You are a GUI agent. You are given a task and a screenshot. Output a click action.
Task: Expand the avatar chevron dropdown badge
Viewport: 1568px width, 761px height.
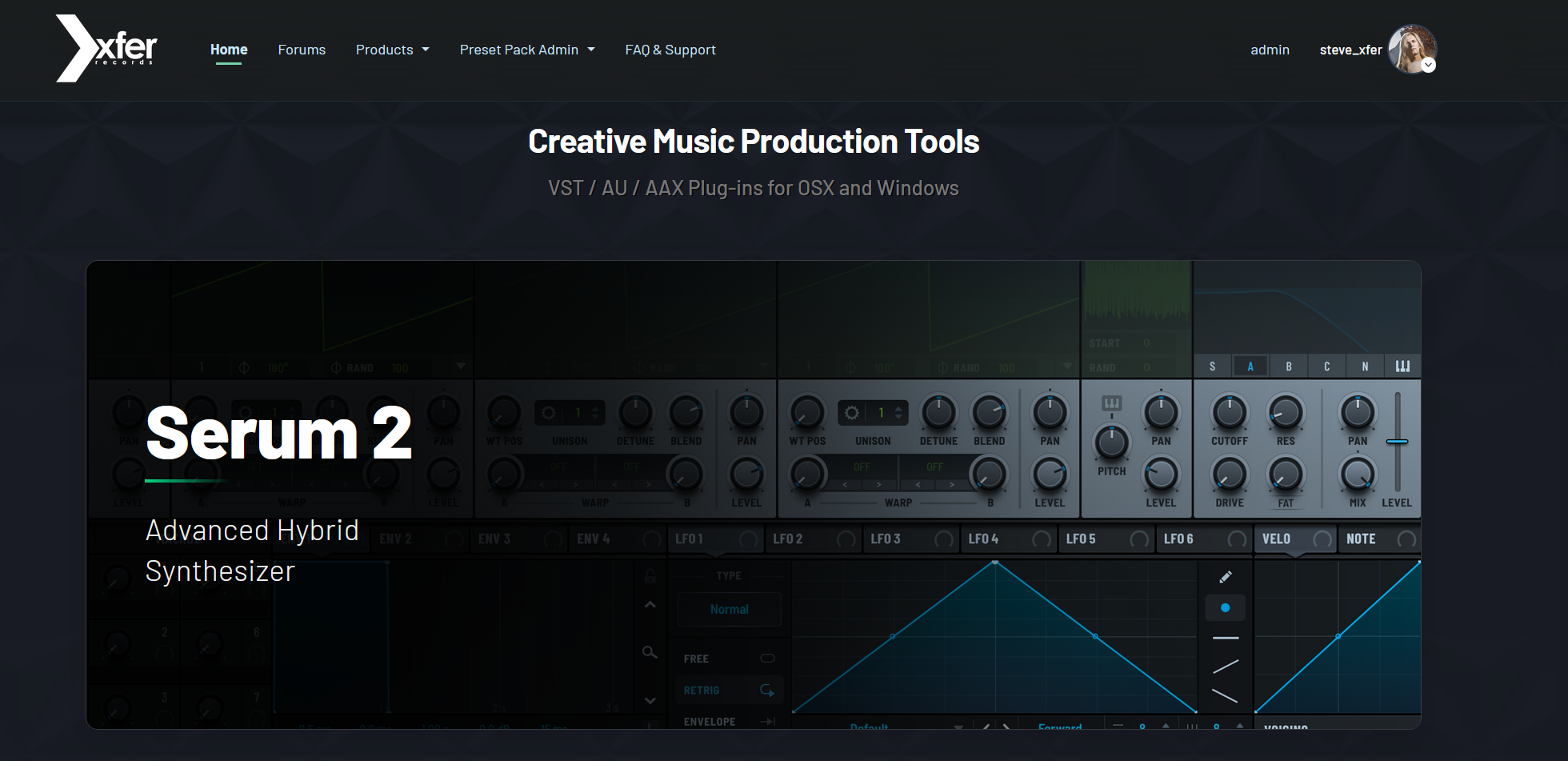[x=1429, y=66]
